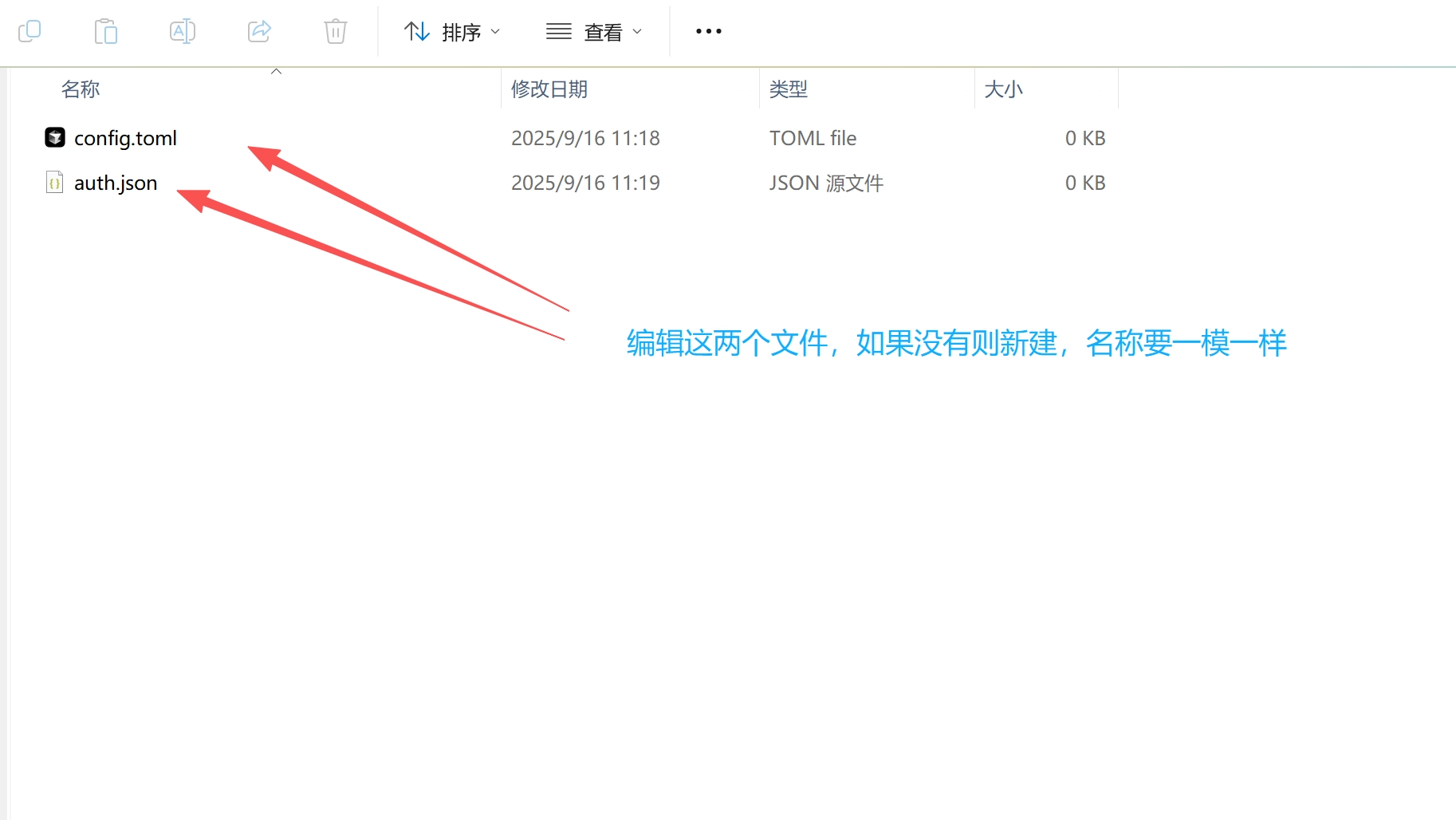1456x820 pixels.
Task: Click the 类型 column header to sort
Action: (789, 89)
